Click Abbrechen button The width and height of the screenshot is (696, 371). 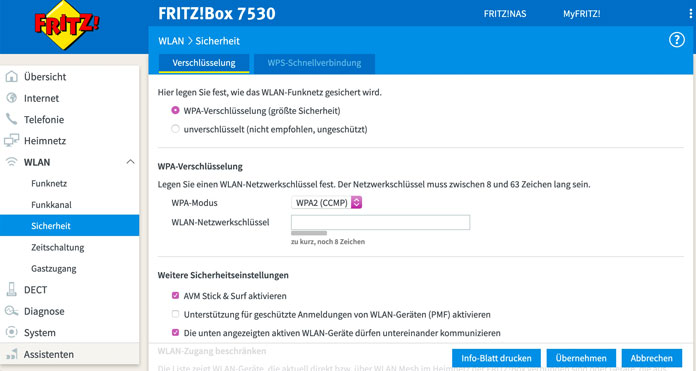click(652, 358)
